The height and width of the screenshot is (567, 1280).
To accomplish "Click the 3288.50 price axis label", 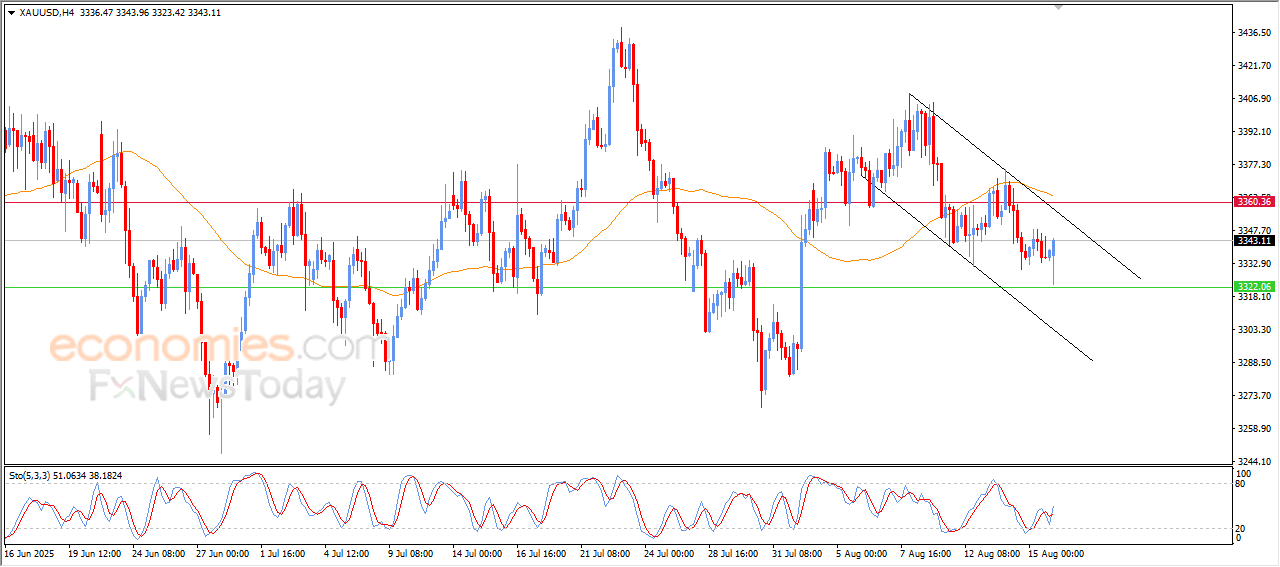I will pyautogui.click(x=1254, y=363).
